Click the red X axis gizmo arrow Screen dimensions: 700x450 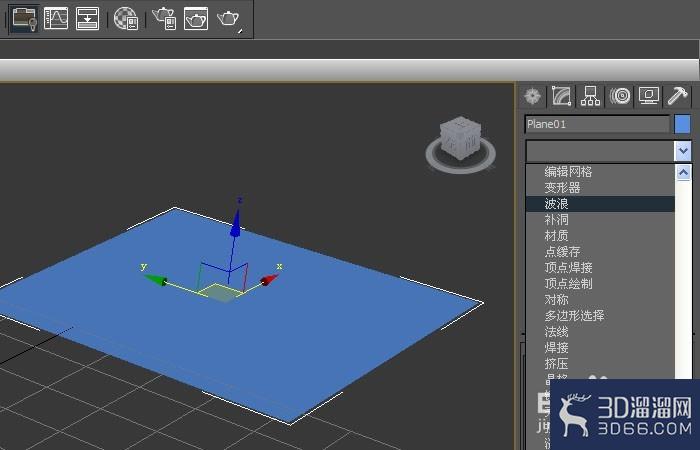(x=269, y=280)
